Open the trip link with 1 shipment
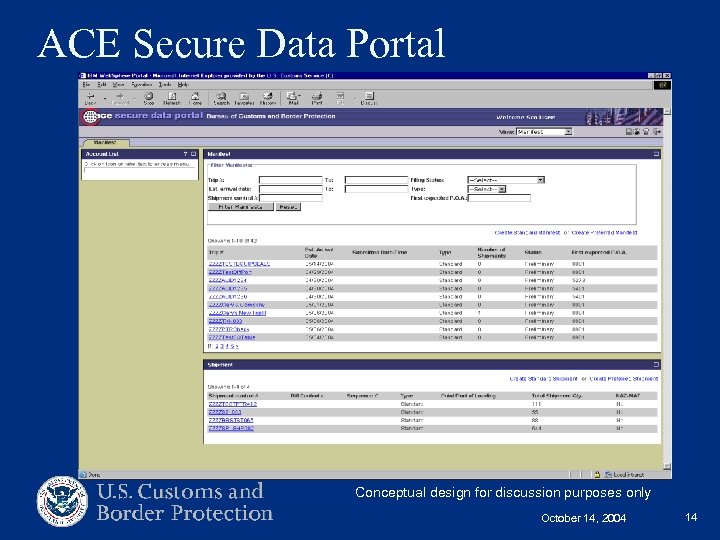Viewport: 720px width, 540px height. tap(237, 313)
